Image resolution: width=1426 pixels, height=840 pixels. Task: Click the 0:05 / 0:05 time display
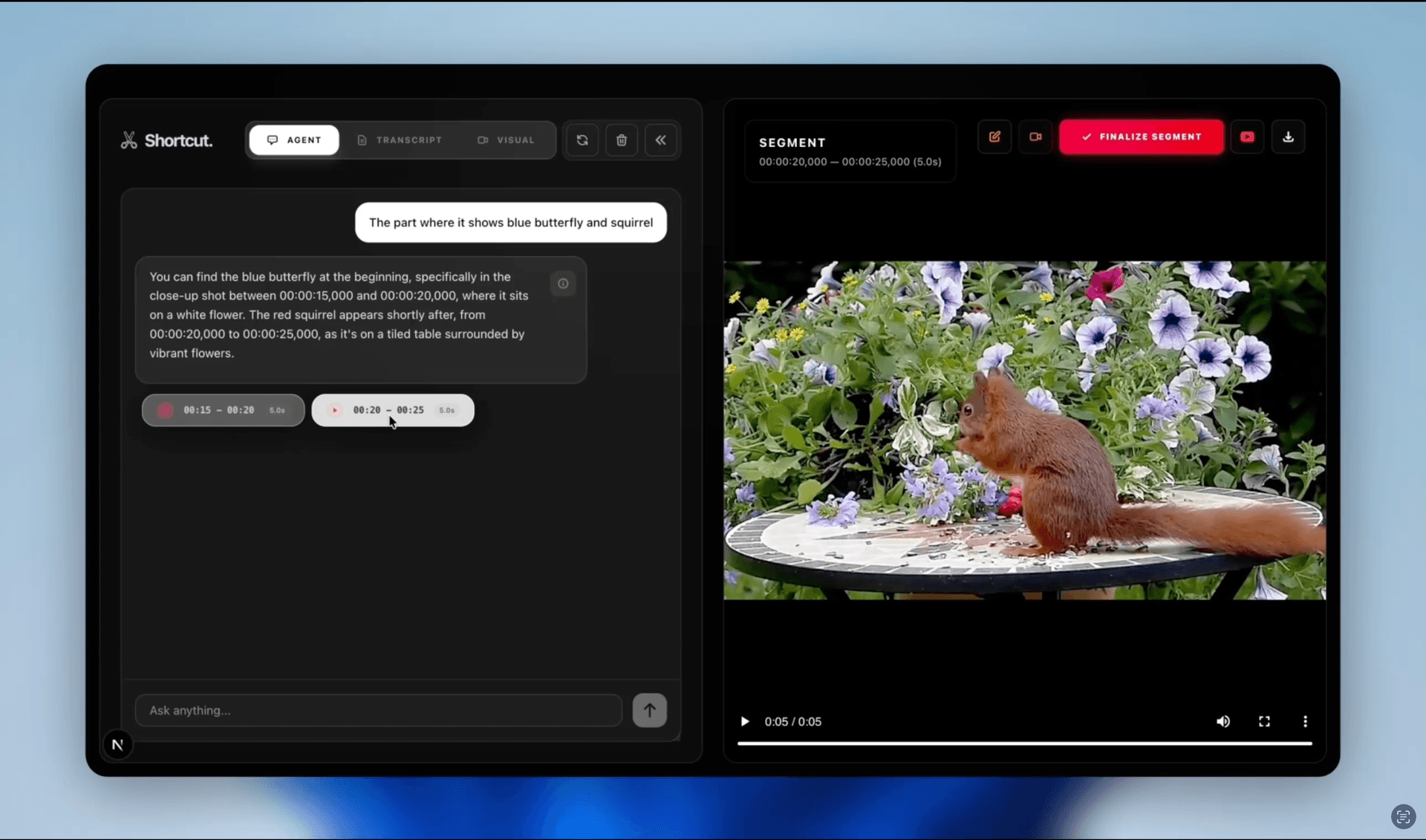pos(792,721)
